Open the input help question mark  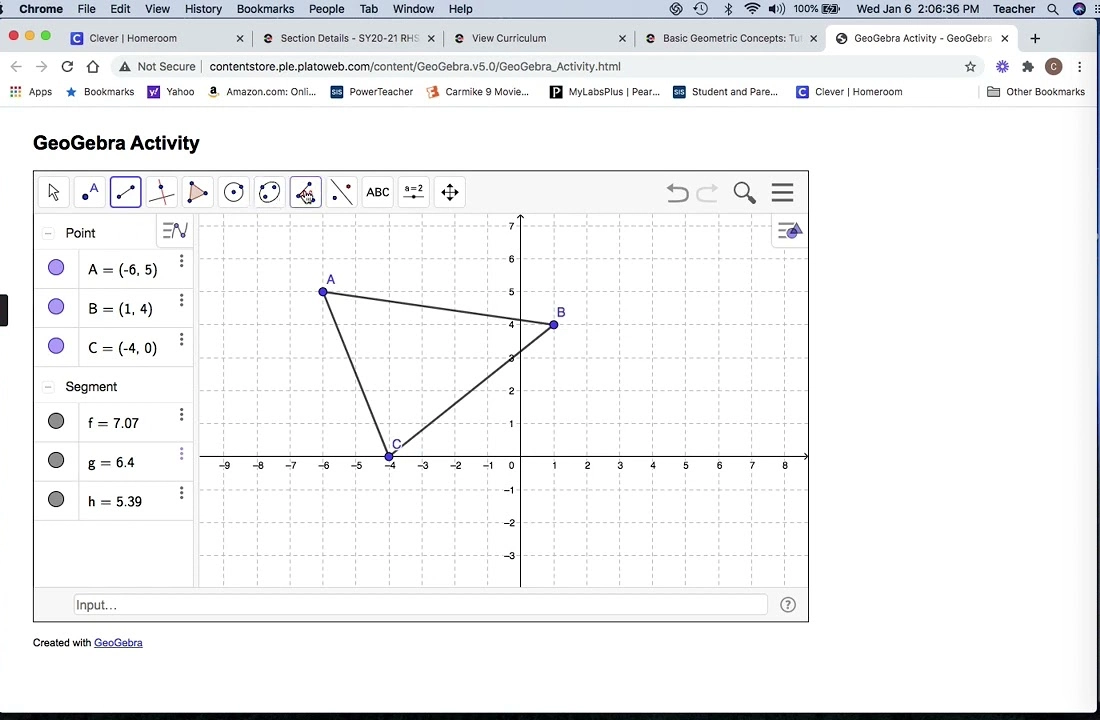click(x=788, y=605)
